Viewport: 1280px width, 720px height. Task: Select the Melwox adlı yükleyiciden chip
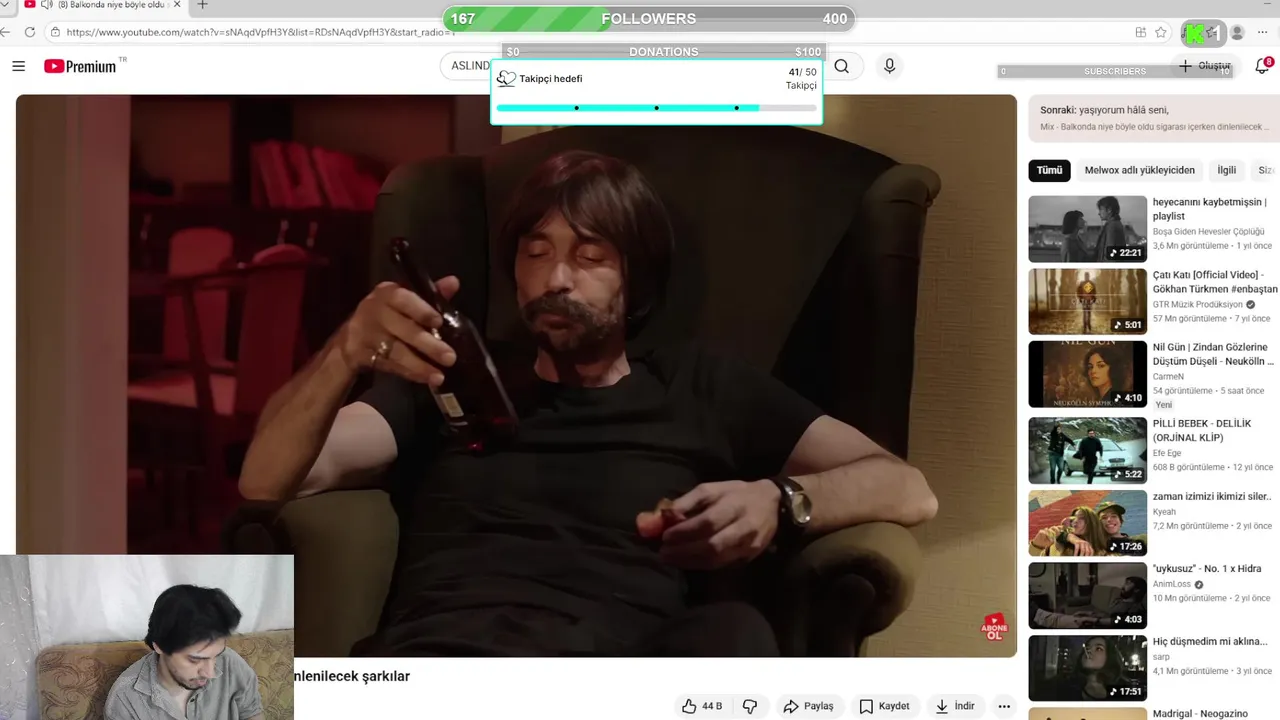[1139, 170]
